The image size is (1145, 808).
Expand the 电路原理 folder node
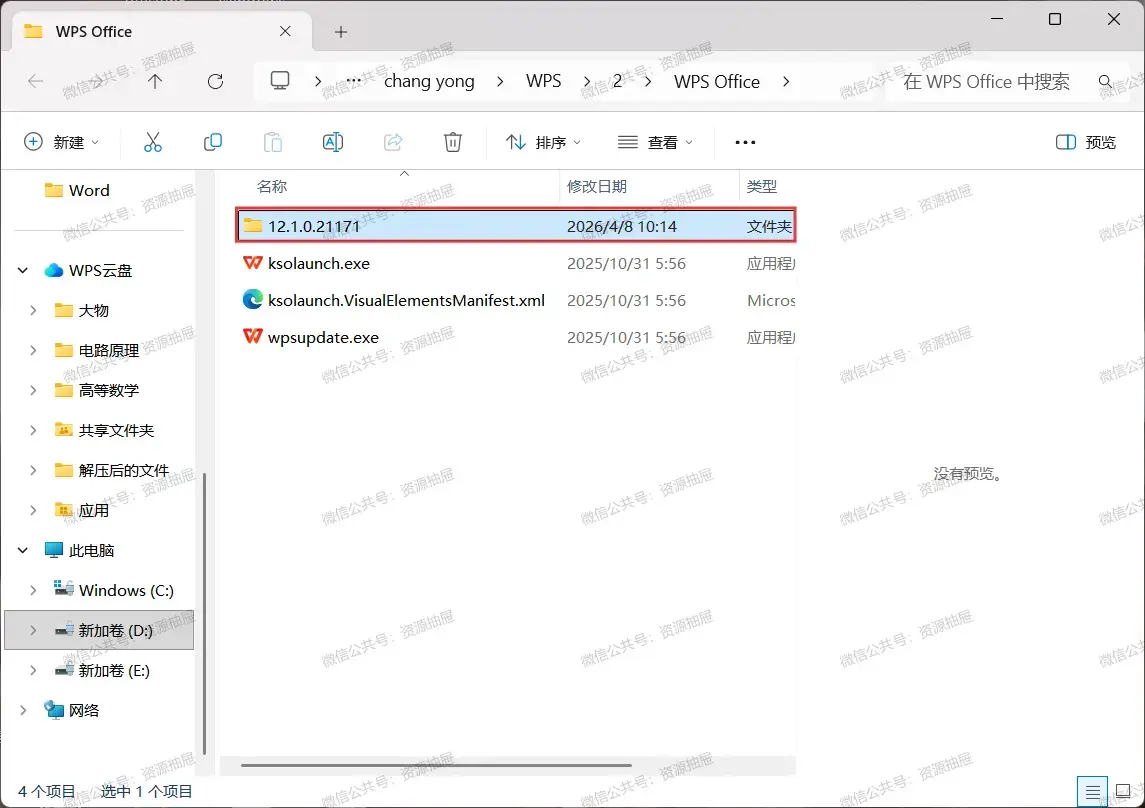coord(33,350)
